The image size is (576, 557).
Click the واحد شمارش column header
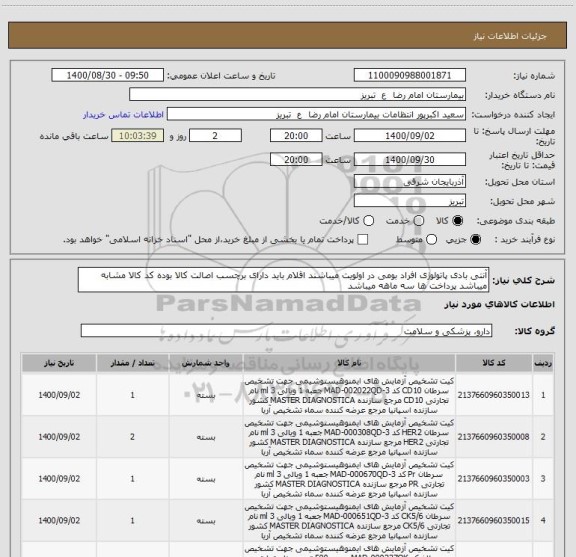coord(206,363)
